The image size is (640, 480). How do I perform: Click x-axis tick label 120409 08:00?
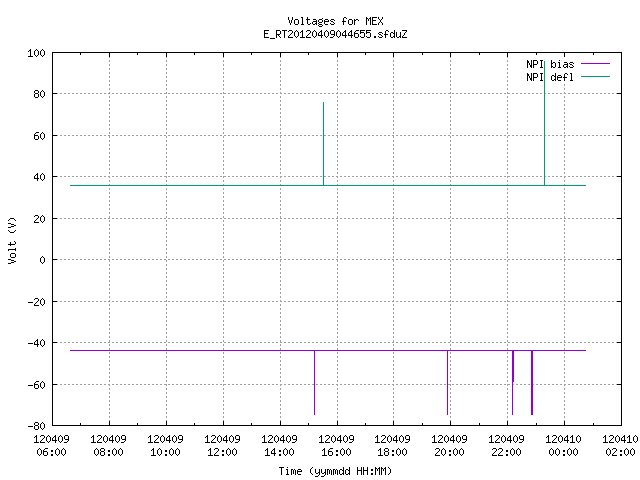pyautogui.click(x=109, y=446)
